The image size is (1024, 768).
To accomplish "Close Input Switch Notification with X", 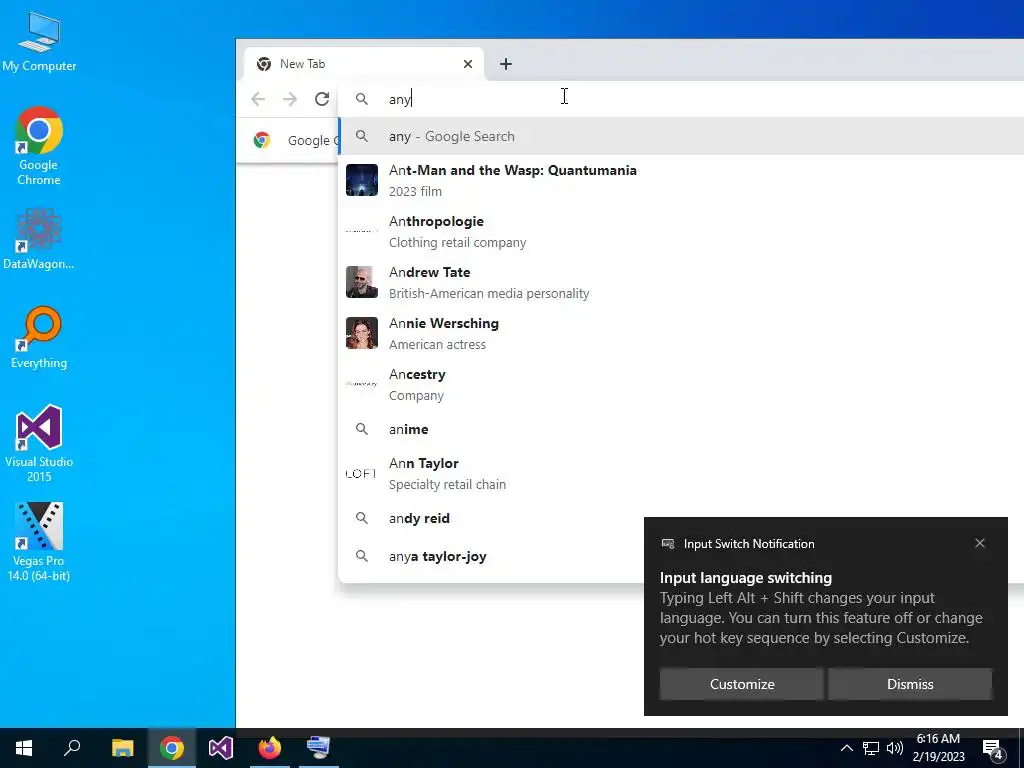I will click(980, 543).
